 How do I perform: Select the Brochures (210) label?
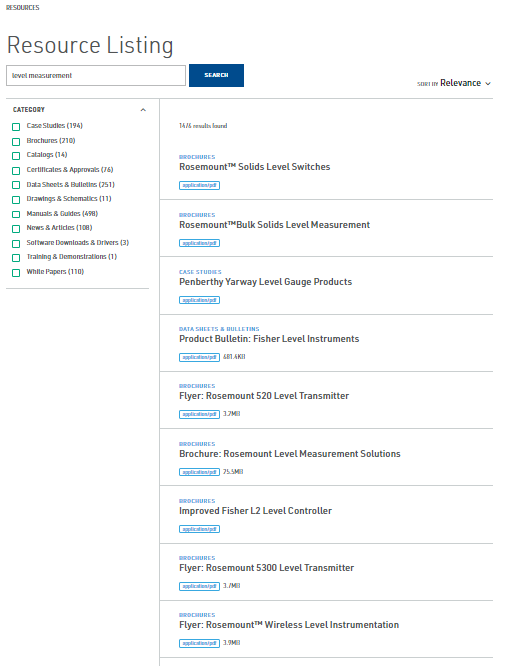51,140
